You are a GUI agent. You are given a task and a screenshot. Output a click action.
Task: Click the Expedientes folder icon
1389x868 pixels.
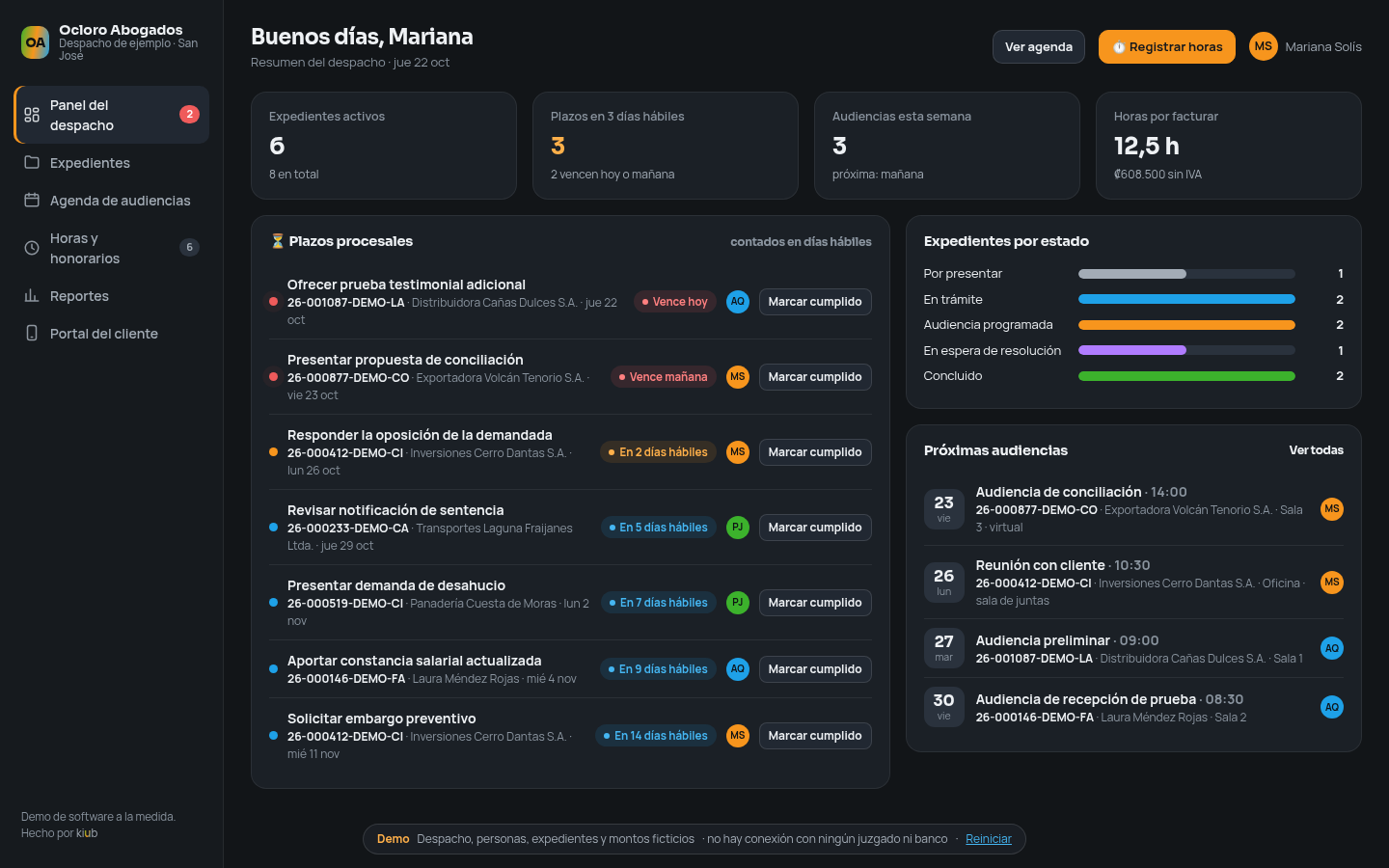click(x=32, y=162)
